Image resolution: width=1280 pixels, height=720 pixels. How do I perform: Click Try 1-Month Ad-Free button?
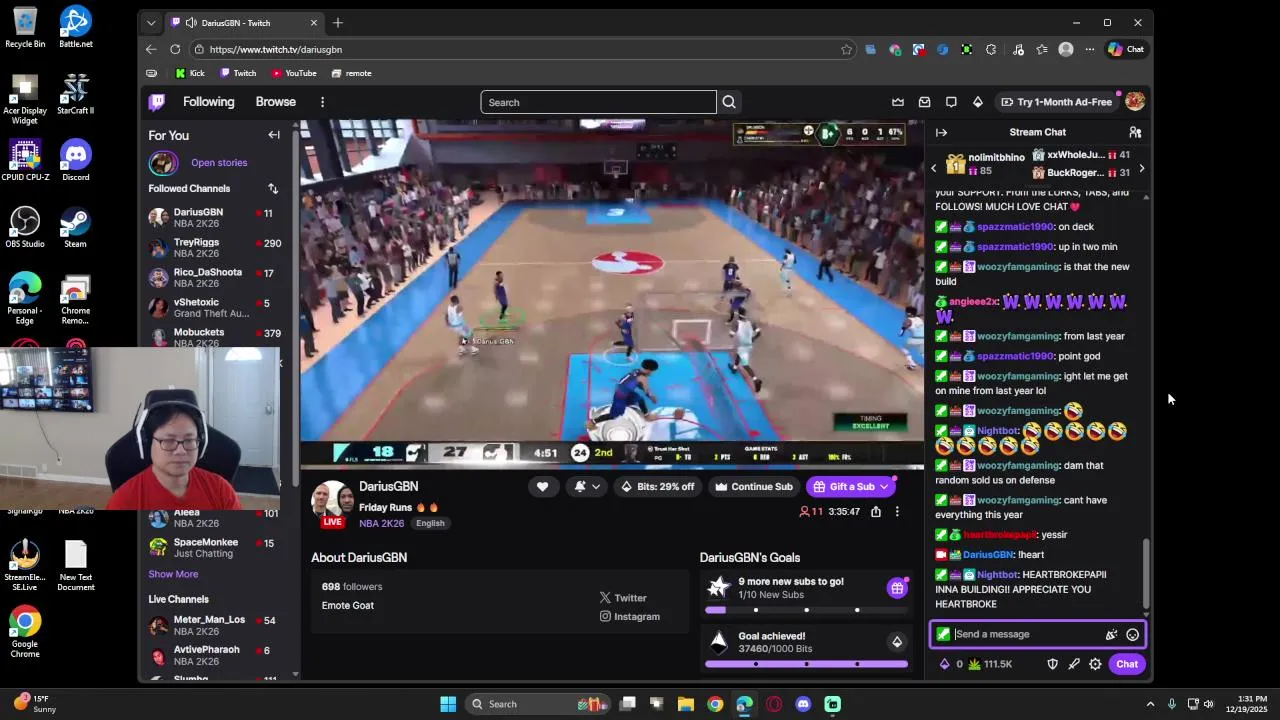coord(1056,102)
